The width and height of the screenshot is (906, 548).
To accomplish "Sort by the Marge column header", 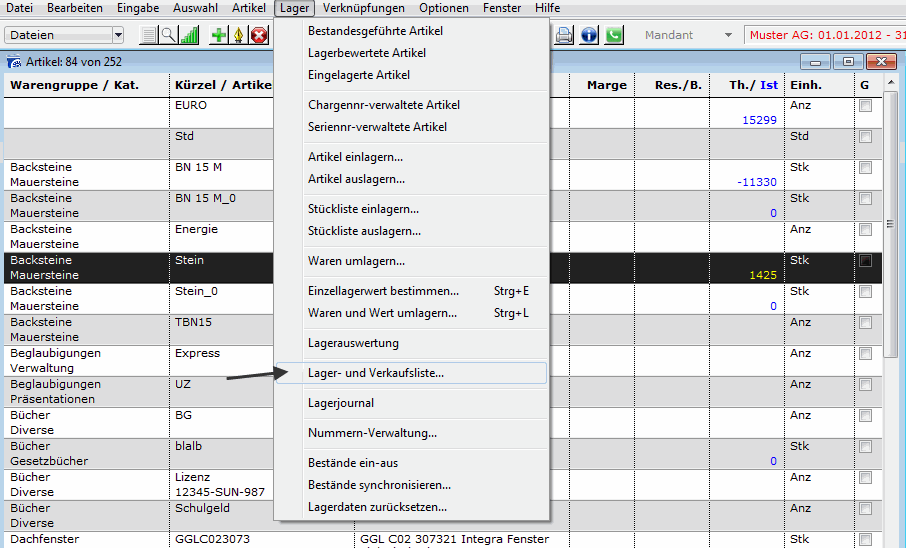I will pos(606,85).
